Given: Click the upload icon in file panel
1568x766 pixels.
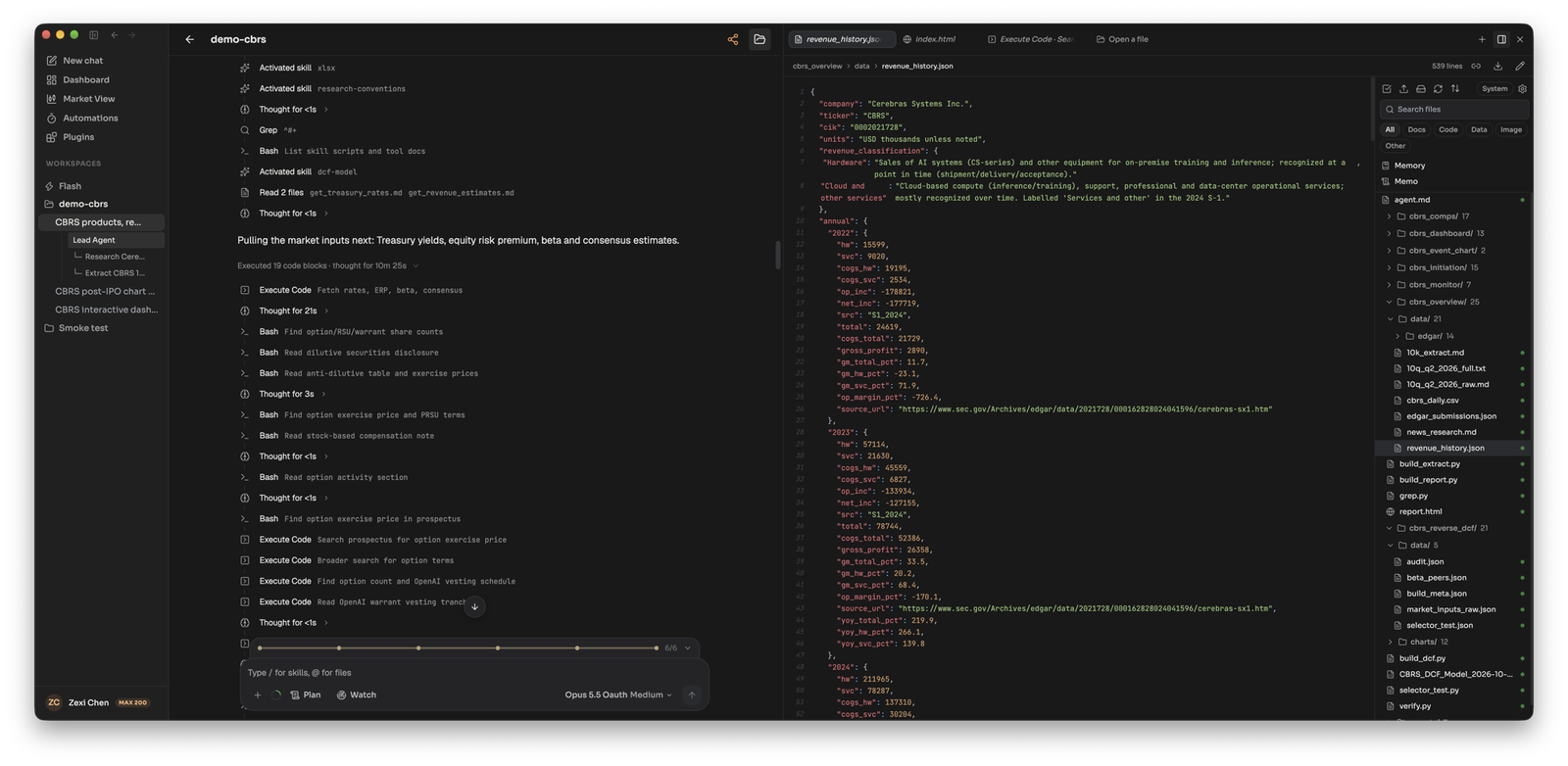Looking at the screenshot, I should pos(1403,89).
